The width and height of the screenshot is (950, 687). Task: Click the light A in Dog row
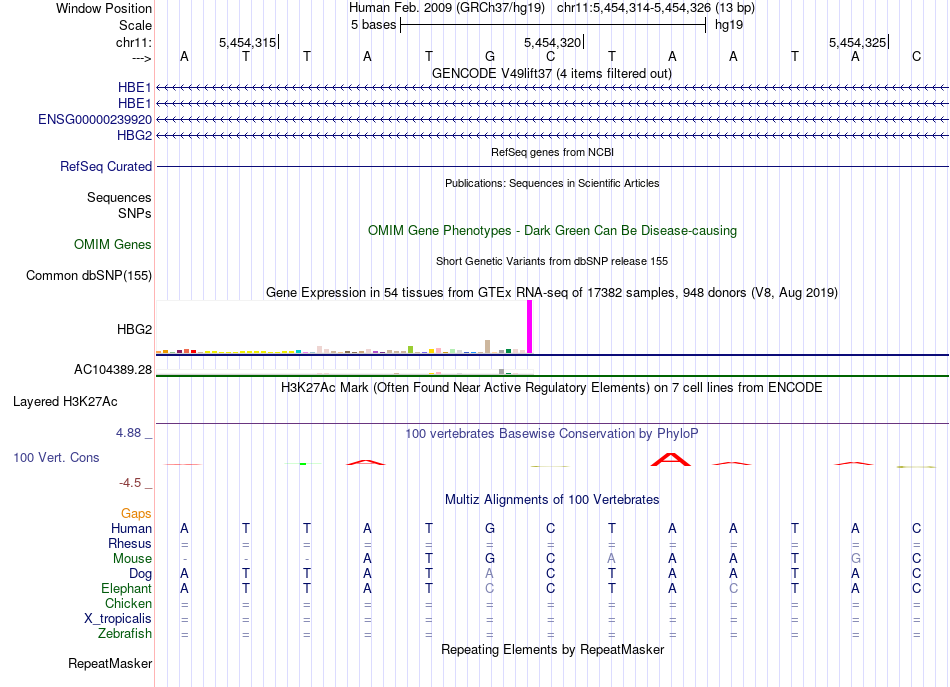click(x=490, y=574)
